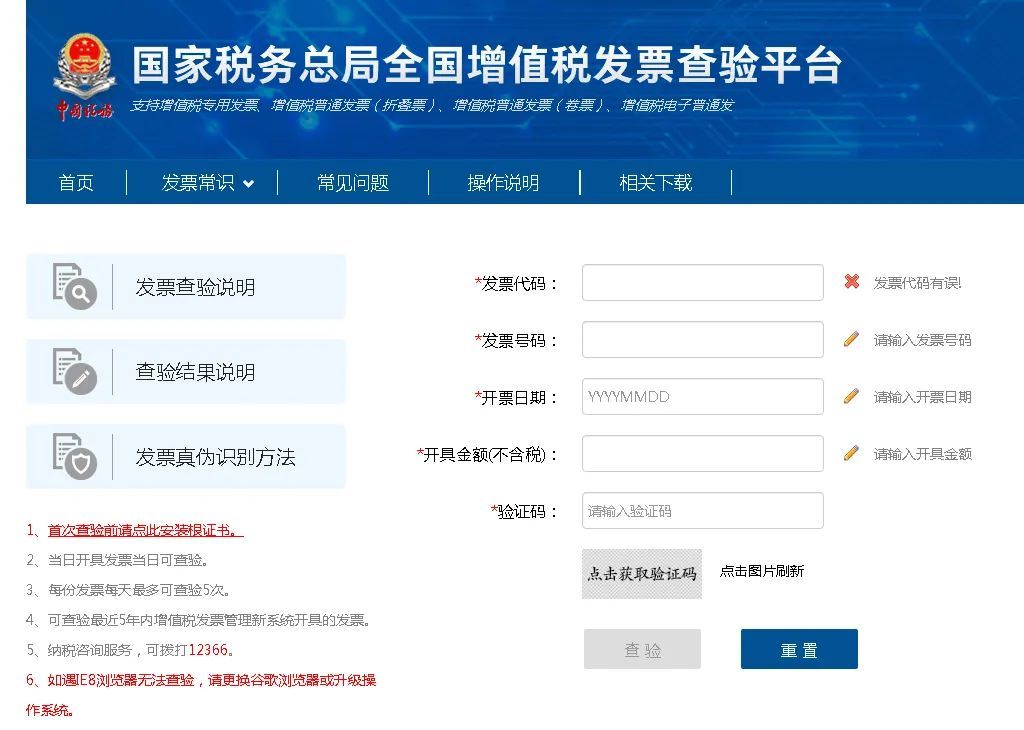Open the 常见问题 page
The height and width of the screenshot is (730, 1024).
[352, 183]
